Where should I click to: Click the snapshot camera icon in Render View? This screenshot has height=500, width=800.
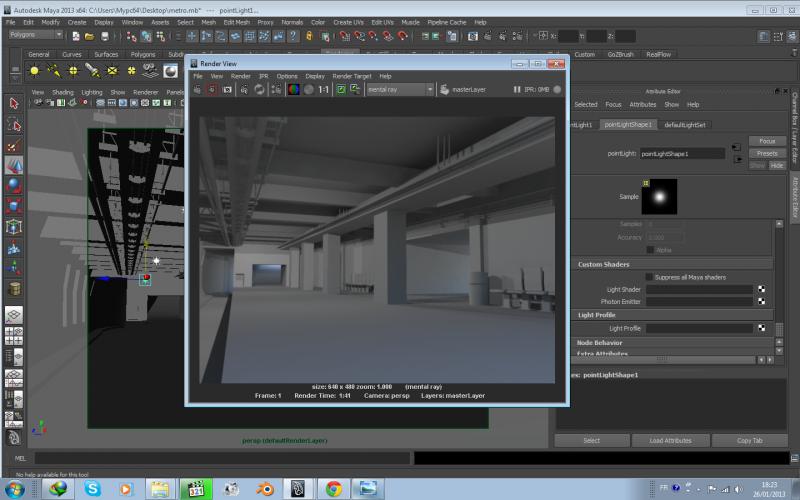(228, 90)
